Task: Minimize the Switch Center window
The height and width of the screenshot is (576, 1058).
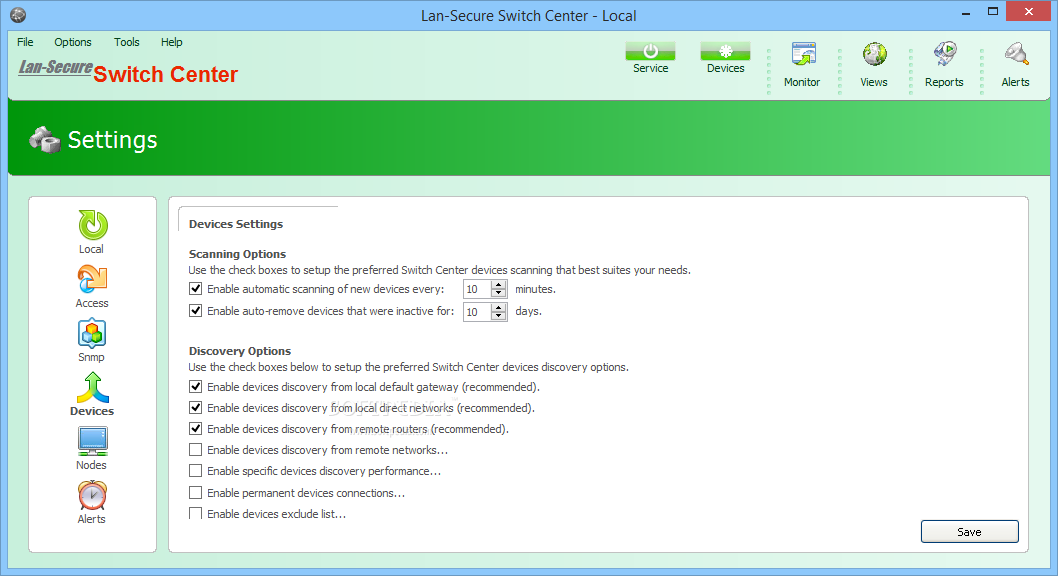Action: (966, 13)
